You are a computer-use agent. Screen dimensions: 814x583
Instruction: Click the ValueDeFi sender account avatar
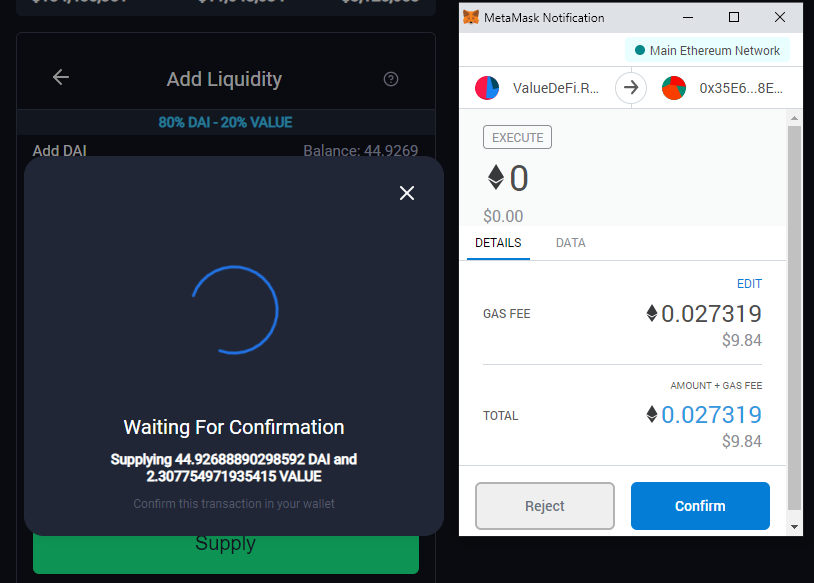click(487, 88)
